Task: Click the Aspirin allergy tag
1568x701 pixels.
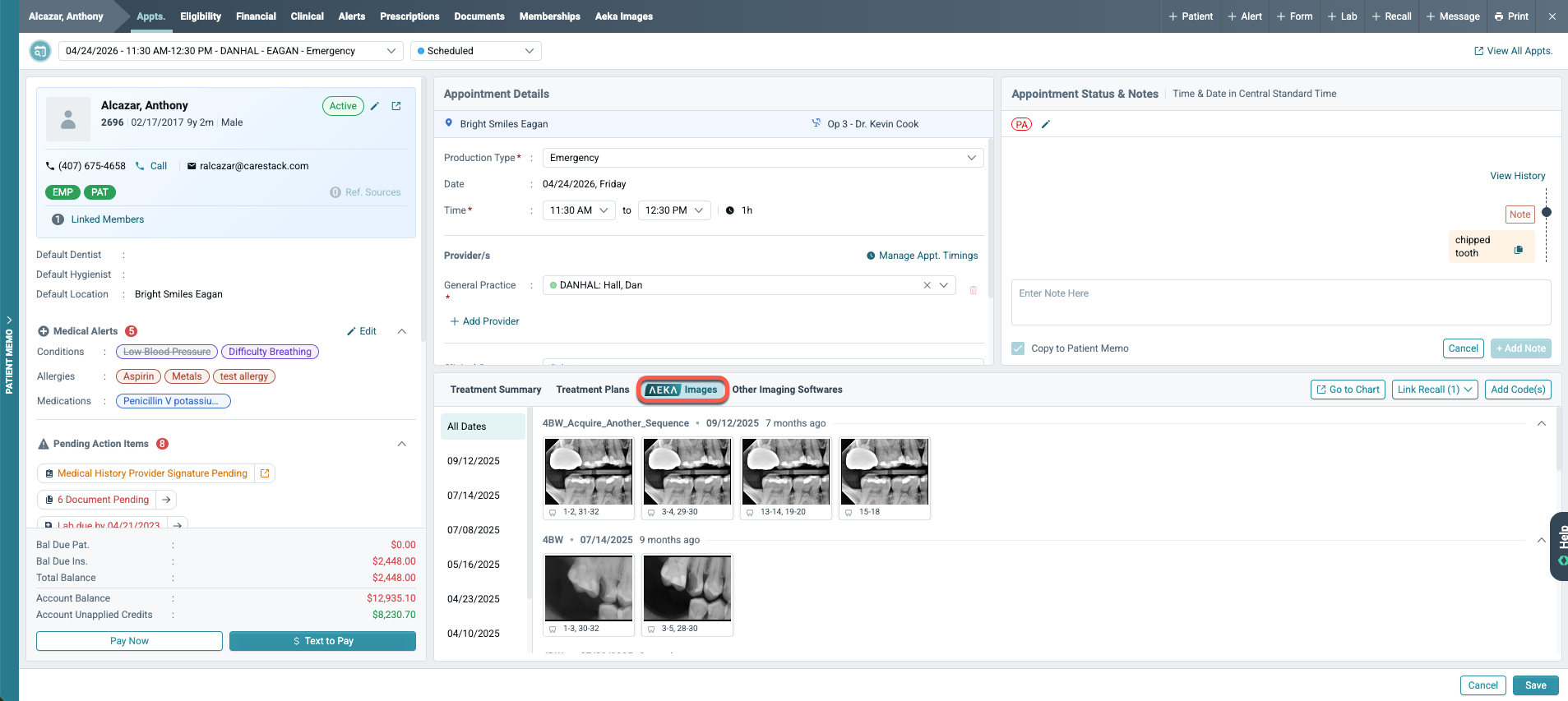Action: click(x=139, y=376)
